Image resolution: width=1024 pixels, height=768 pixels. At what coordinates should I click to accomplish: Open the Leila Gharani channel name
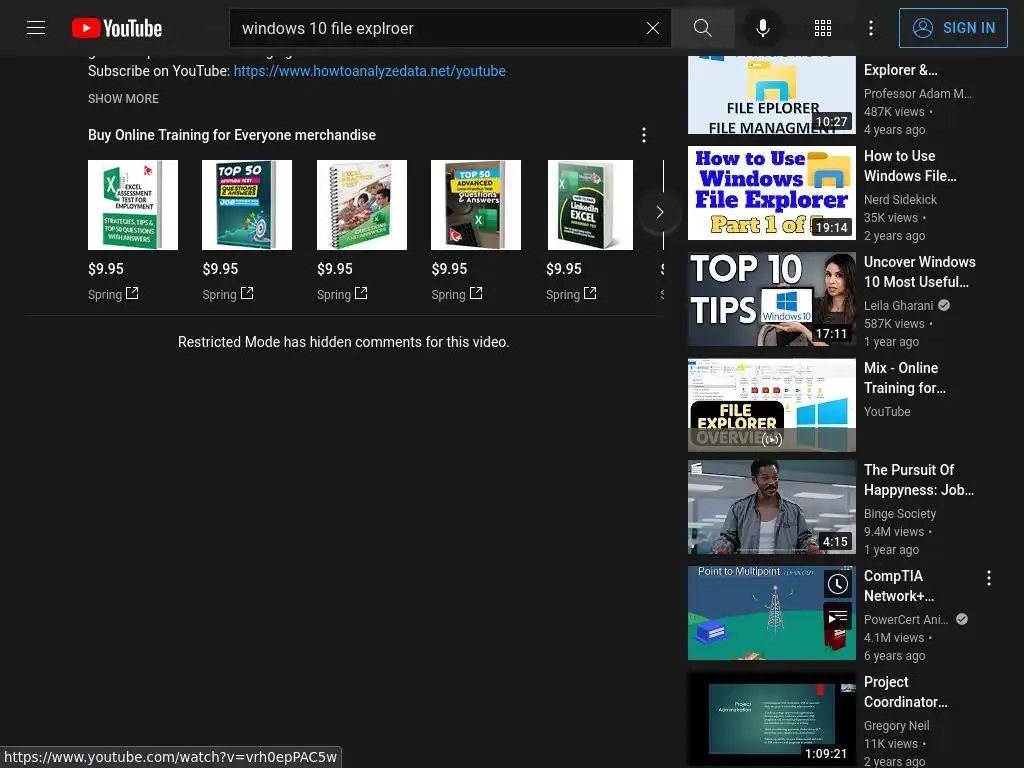tap(899, 306)
